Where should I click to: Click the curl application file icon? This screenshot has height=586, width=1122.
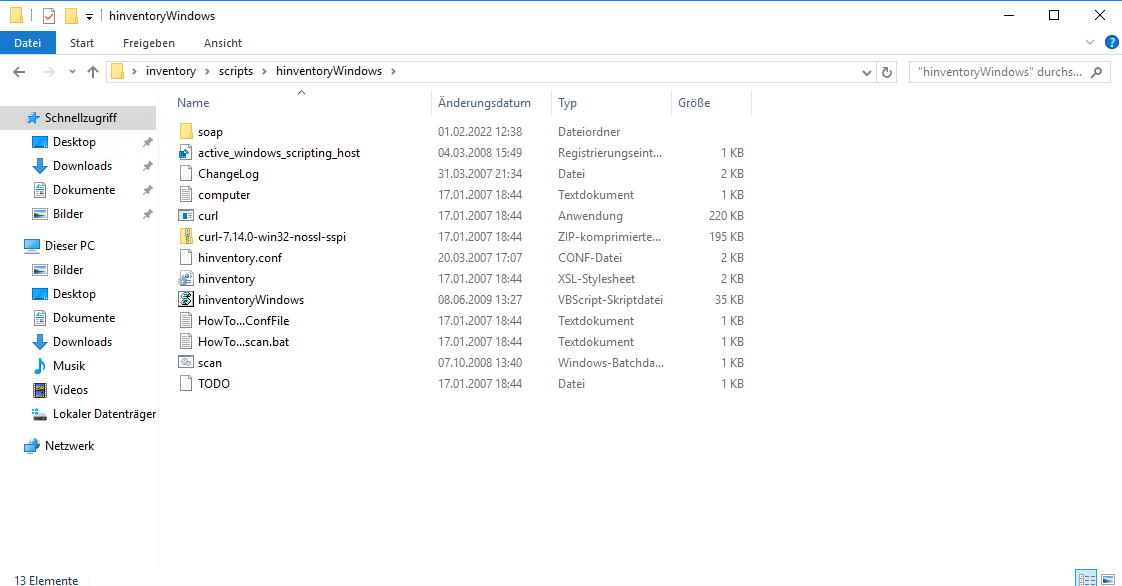pos(186,216)
